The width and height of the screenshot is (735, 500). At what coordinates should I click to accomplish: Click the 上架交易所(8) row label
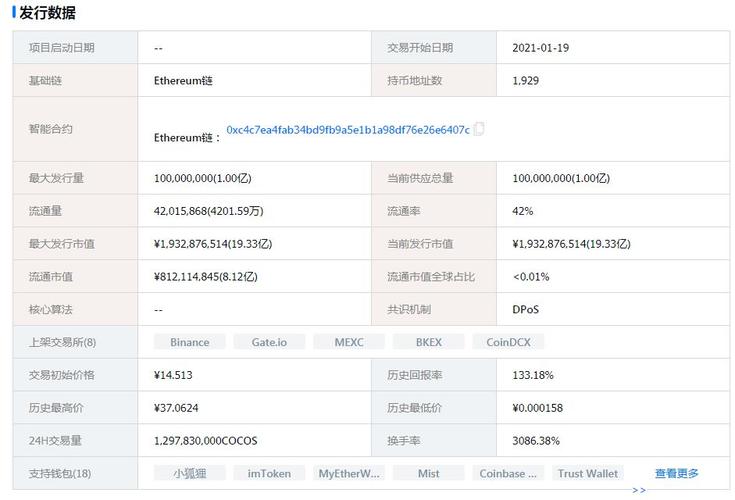coord(62,342)
